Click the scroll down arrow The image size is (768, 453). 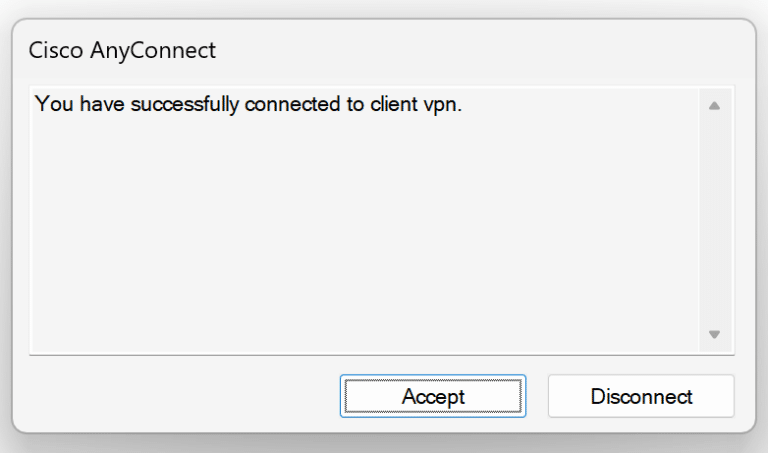pyautogui.click(x=714, y=335)
